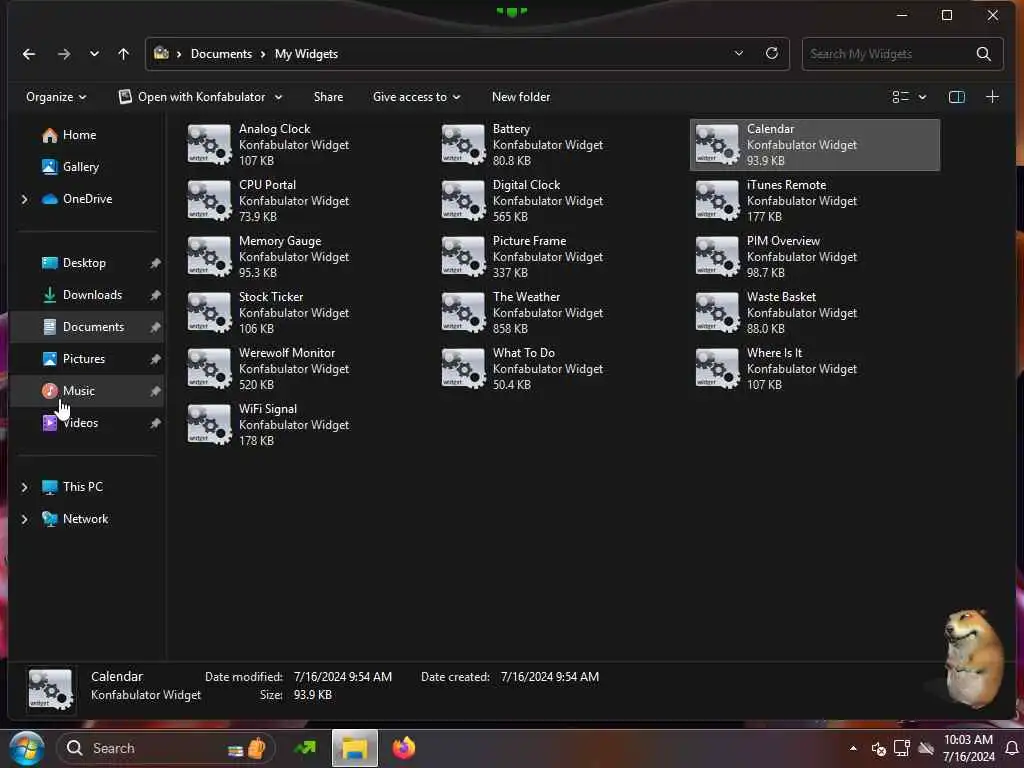The image size is (1024, 768).
Task: Open File Explorer from the taskbar
Action: (x=355, y=748)
